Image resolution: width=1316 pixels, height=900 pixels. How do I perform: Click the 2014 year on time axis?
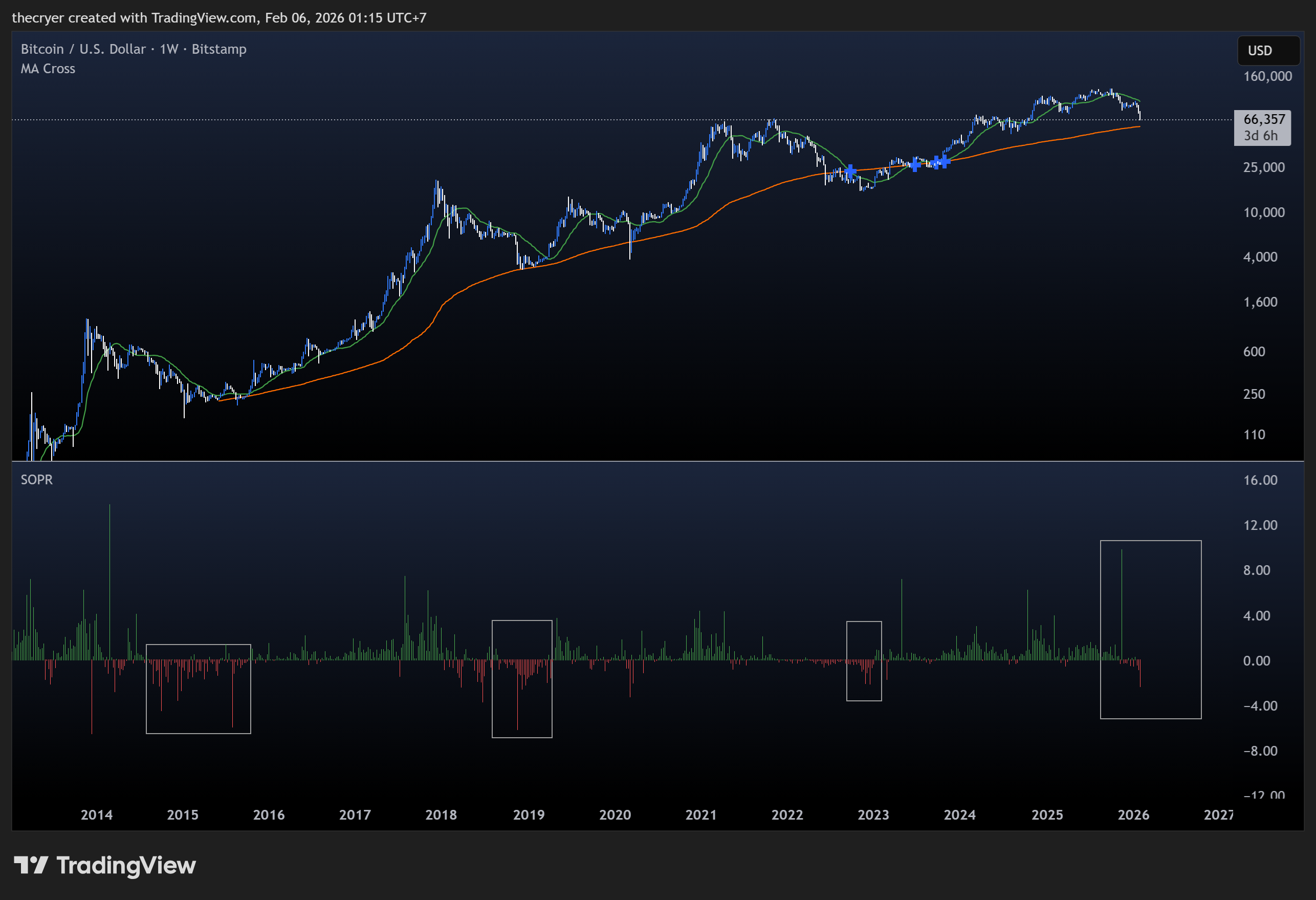(97, 815)
